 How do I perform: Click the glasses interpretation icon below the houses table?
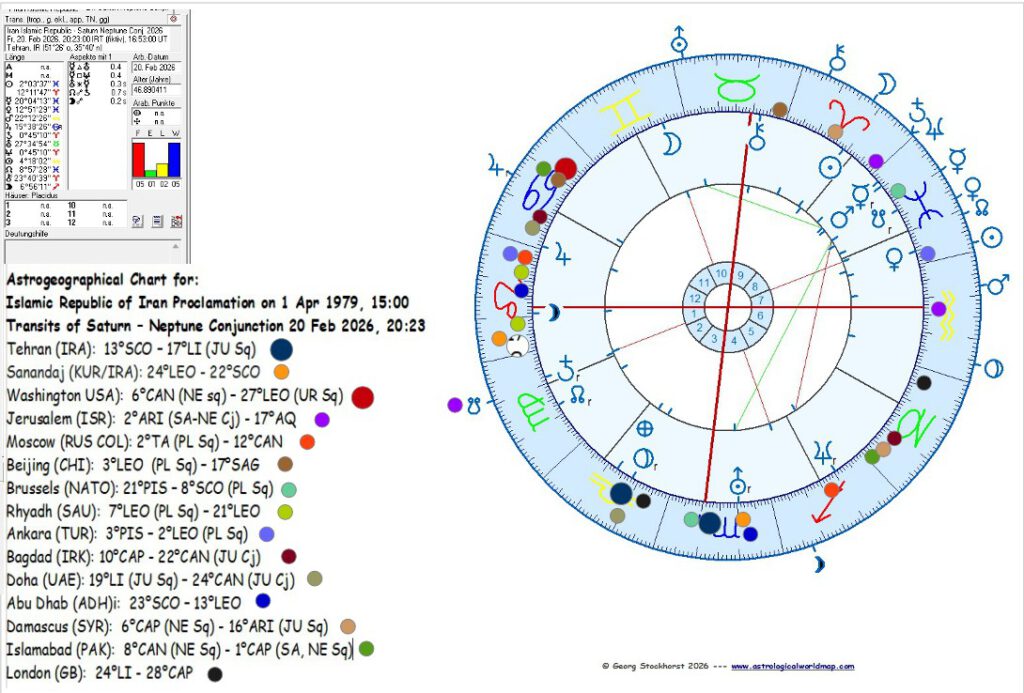pyautogui.click(x=137, y=220)
